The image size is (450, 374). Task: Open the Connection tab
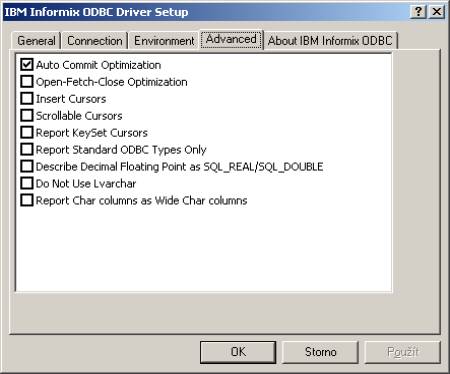coord(95,41)
